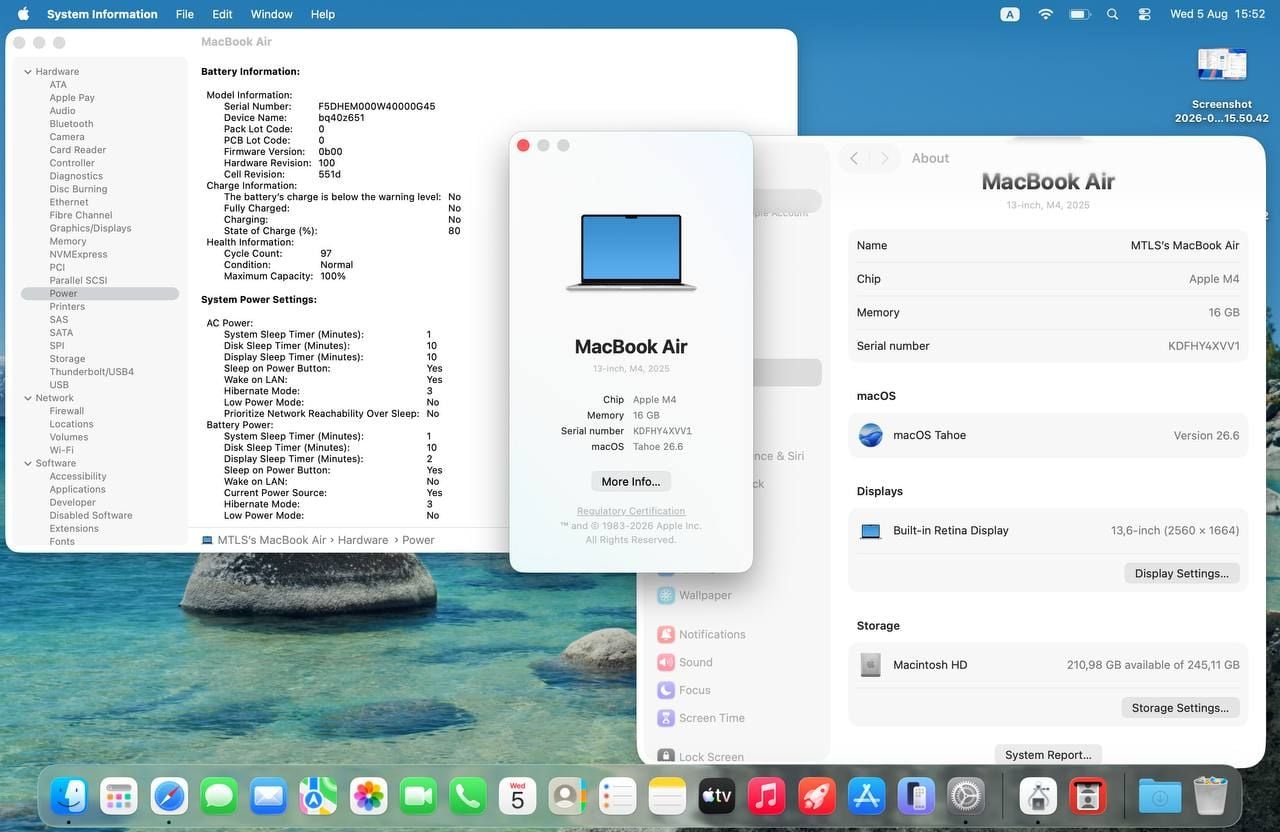Click the System Report... button
This screenshot has width=1280, height=832.
(1048, 755)
